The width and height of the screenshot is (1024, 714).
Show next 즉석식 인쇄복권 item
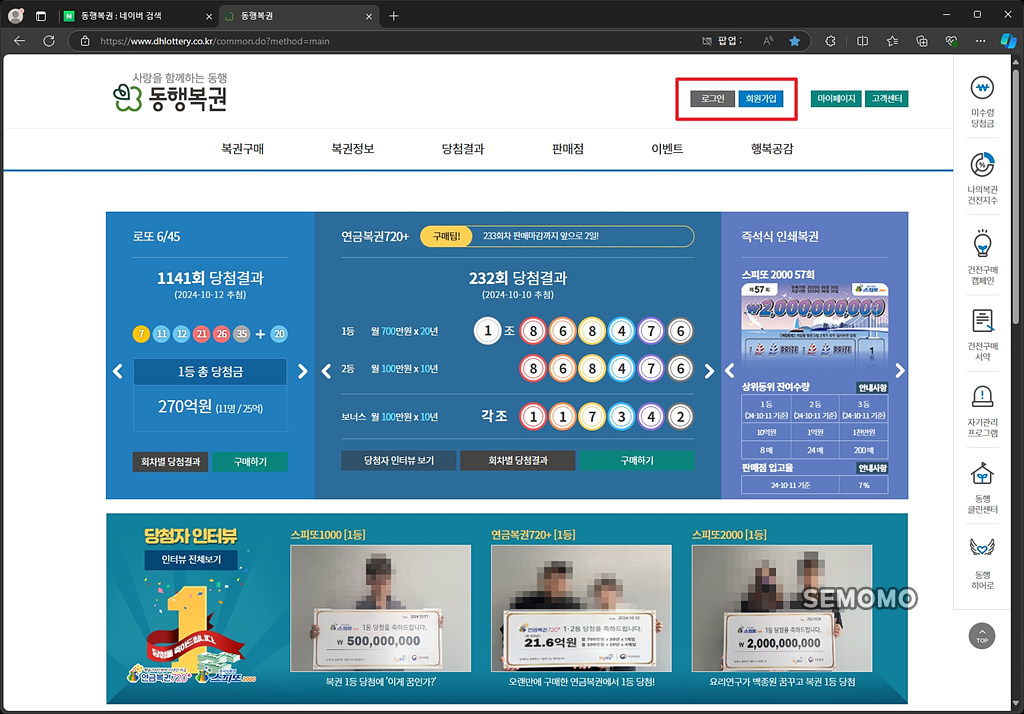click(x=900, y=371)
